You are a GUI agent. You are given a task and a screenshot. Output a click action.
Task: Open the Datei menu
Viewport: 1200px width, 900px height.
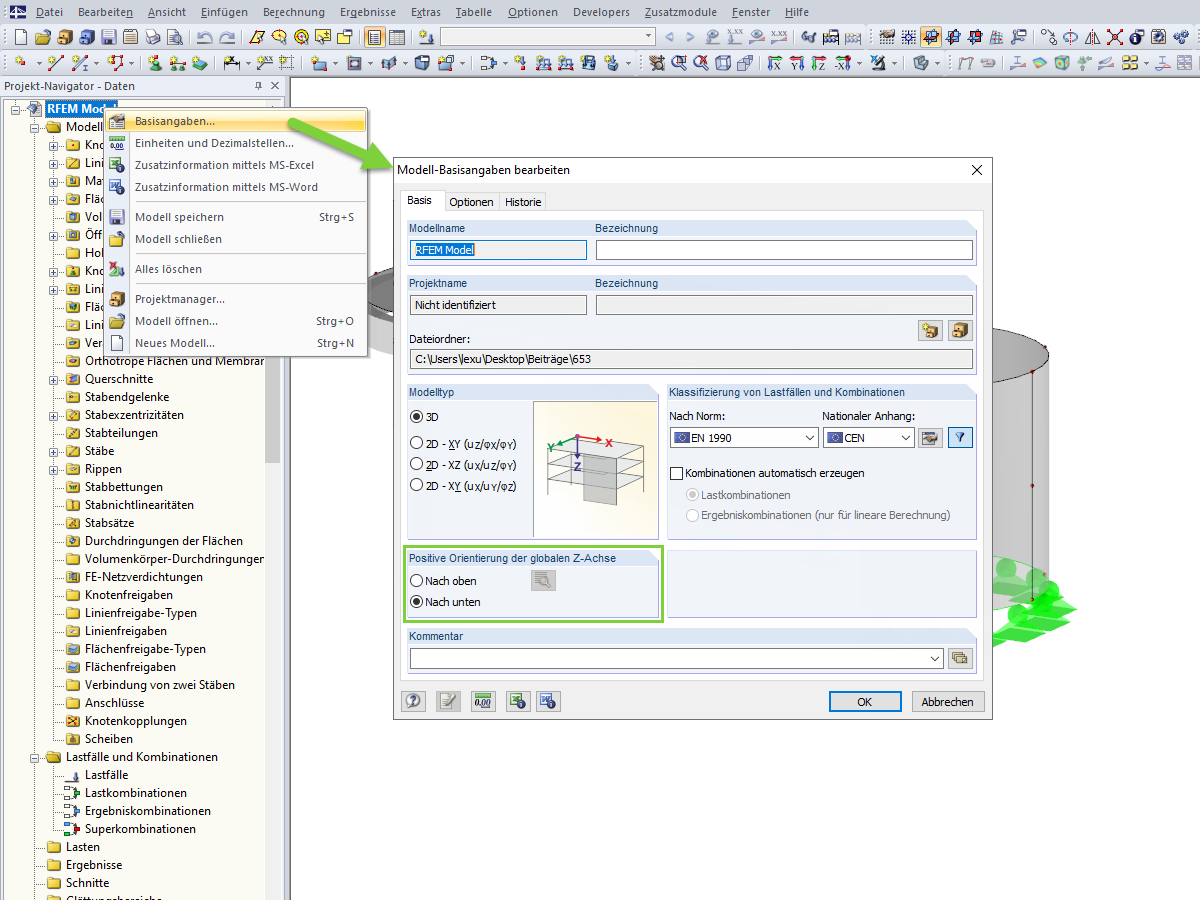click(x=49, y=12)
